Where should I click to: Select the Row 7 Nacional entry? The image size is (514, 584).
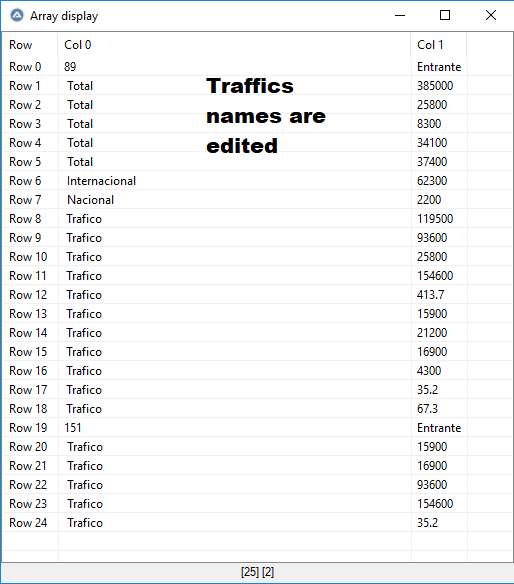pos(257,200)
